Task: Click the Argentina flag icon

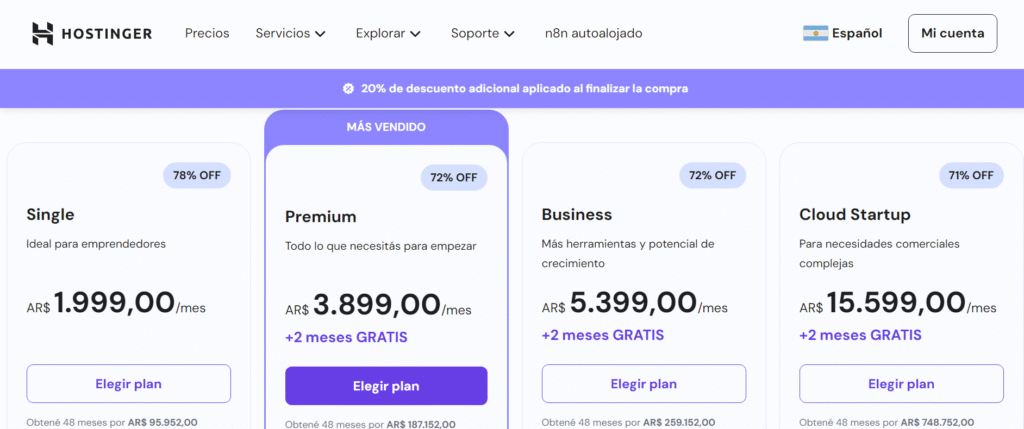Action: [815, 33]
